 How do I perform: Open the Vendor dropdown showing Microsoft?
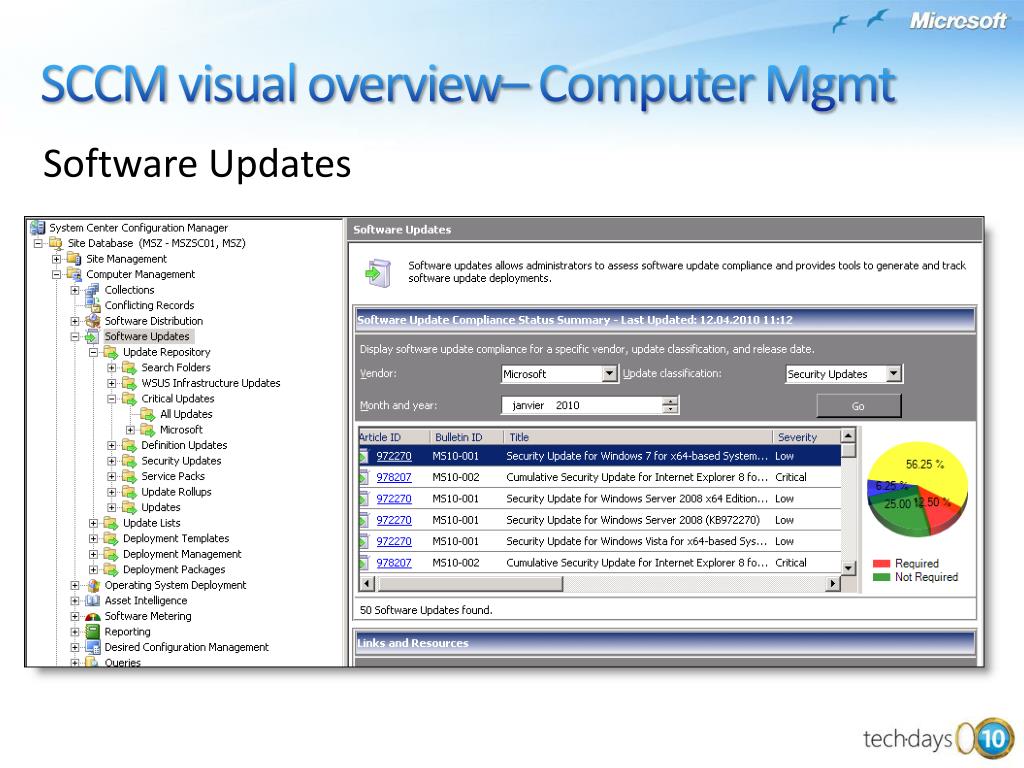click(609, 374)
